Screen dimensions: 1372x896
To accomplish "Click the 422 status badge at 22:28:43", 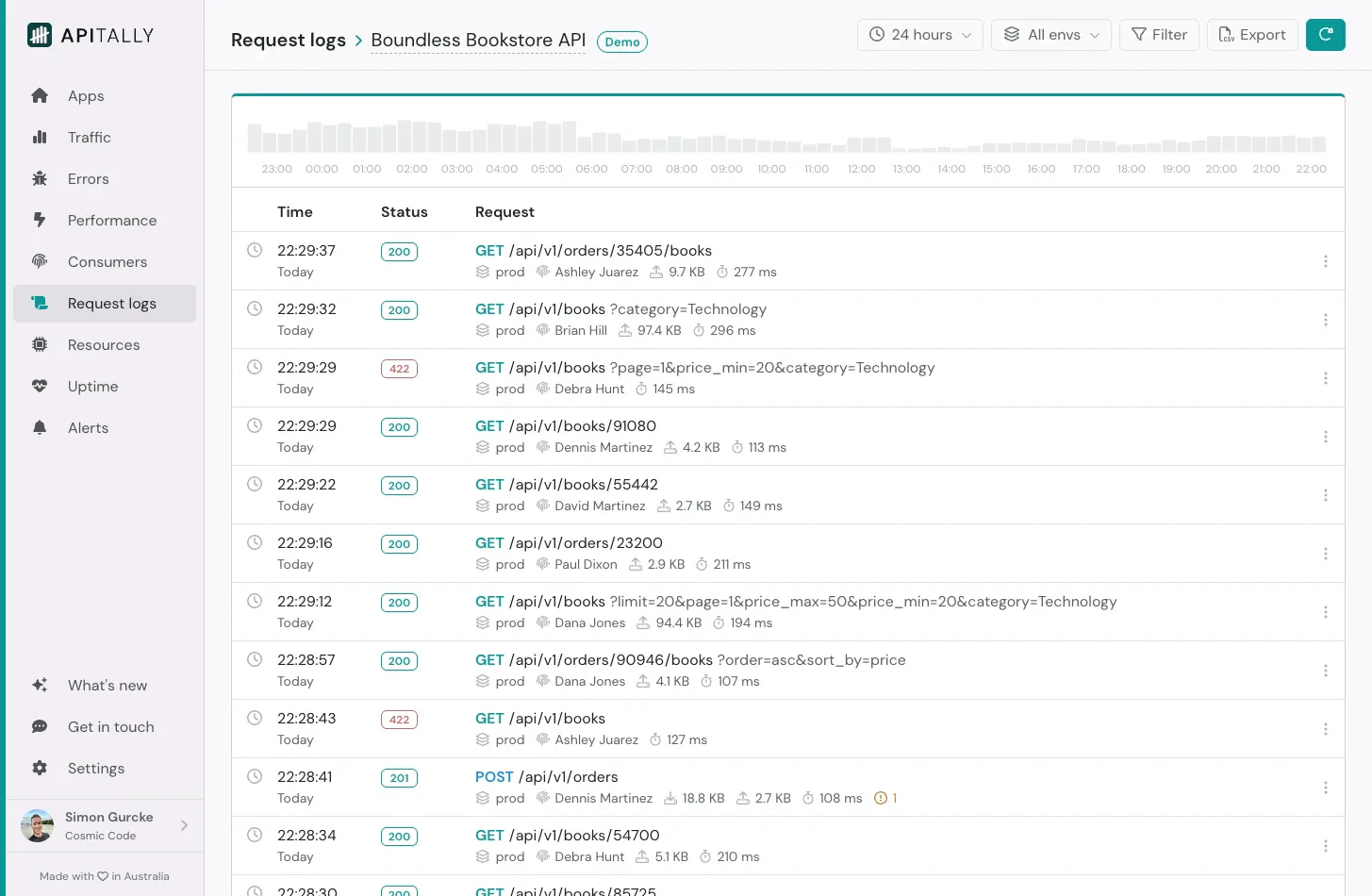I will (x=399, y=720).
